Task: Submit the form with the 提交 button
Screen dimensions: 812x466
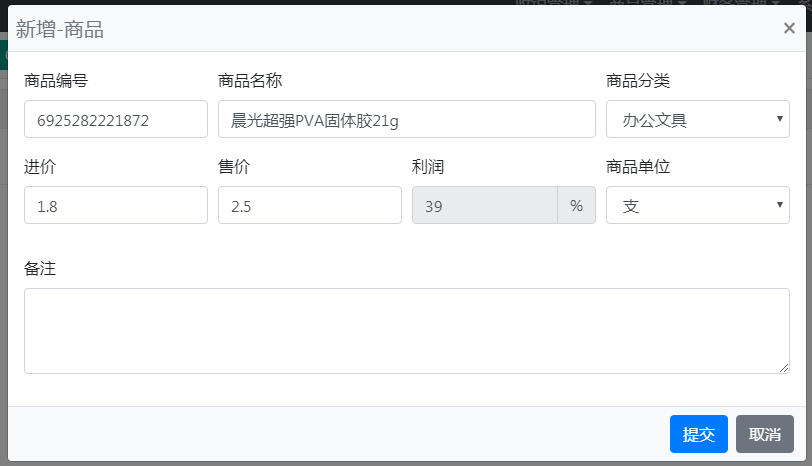Action: click(699, 434)
